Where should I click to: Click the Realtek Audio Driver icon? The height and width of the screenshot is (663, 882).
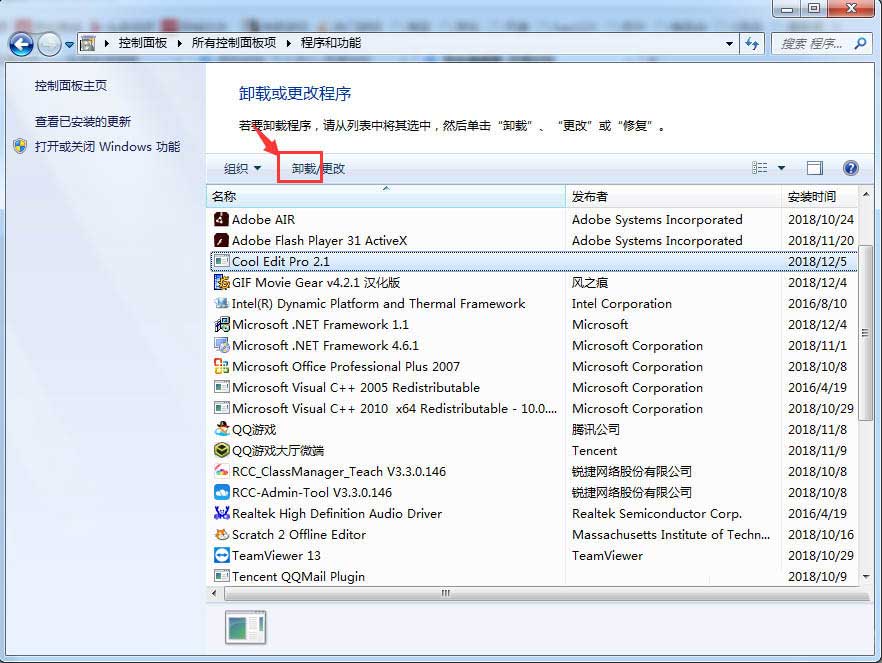(x=222, y=513)
